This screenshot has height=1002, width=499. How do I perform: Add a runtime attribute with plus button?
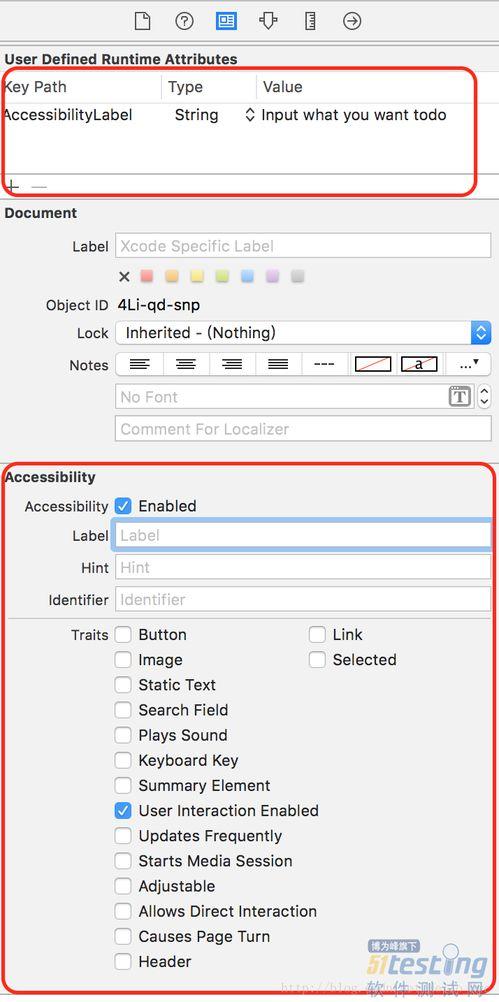[12, 187]
